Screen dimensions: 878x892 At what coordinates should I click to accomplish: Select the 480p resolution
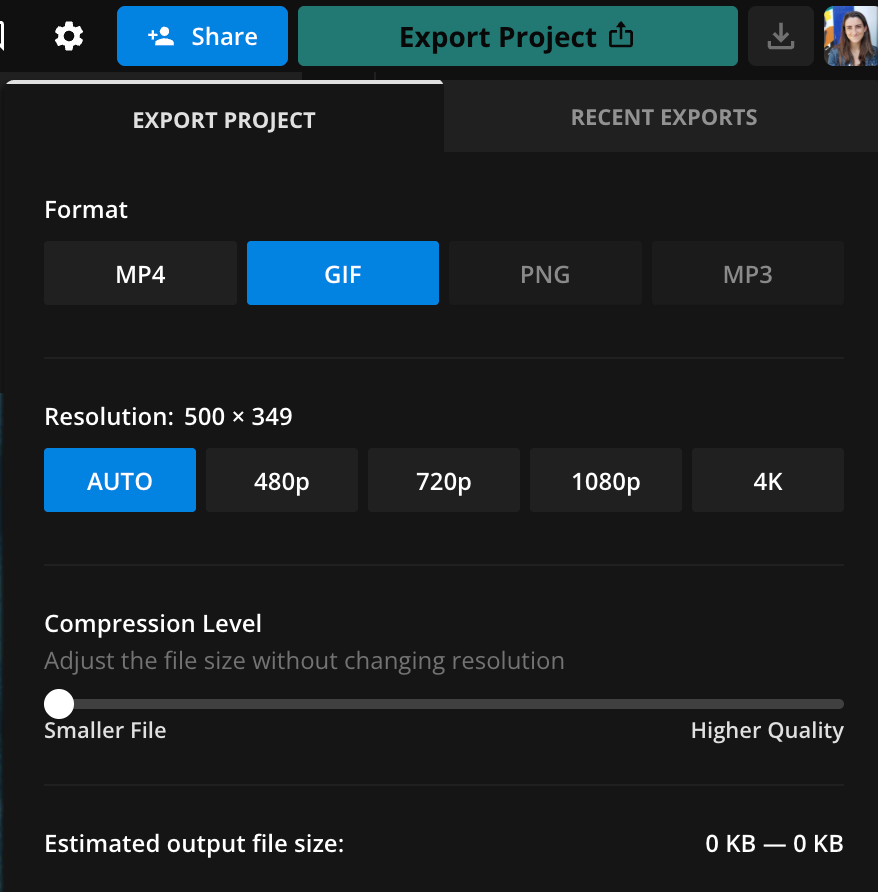282,481
